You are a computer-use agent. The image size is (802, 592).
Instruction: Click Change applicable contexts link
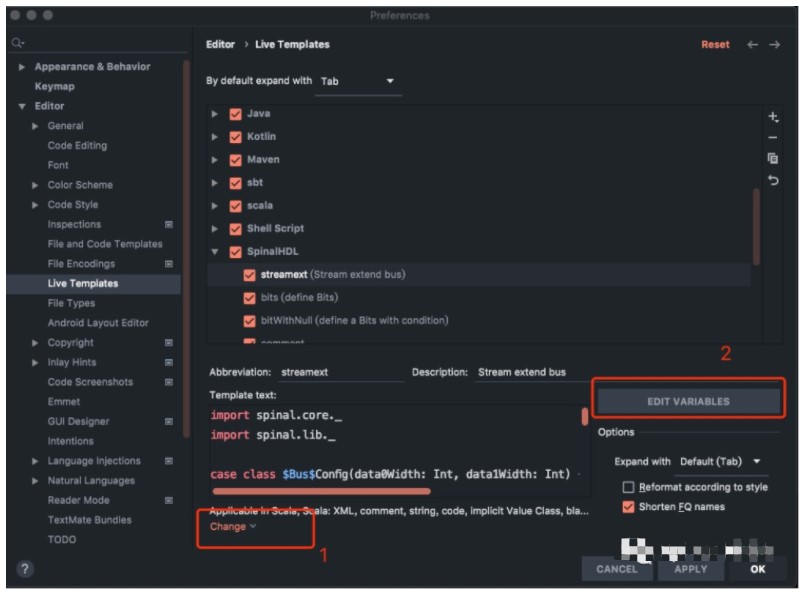[x=233, y=527]
